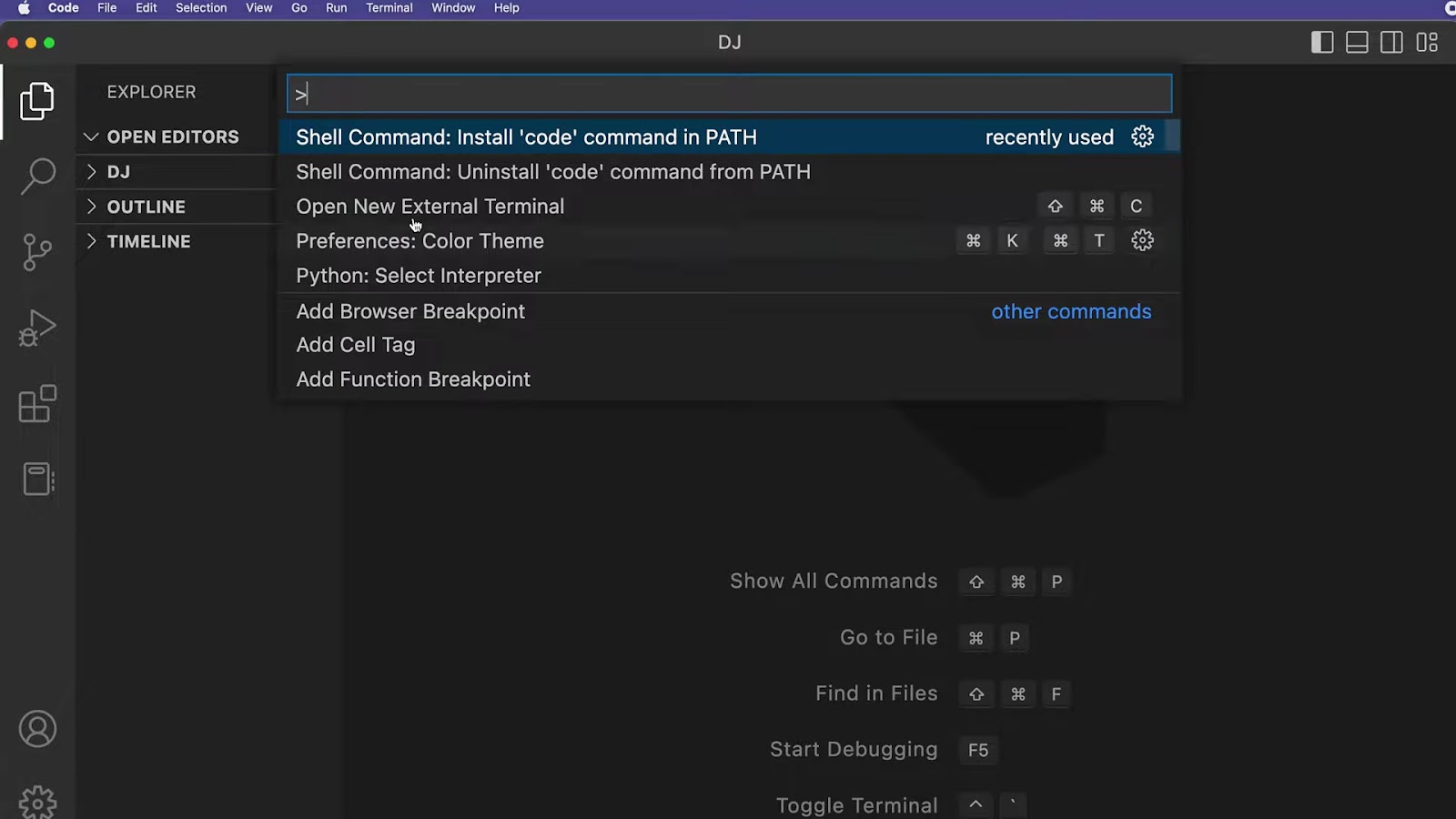Expand the TIMELINE section
This screenshot has width=1456, height=819.
click(175, 241)
